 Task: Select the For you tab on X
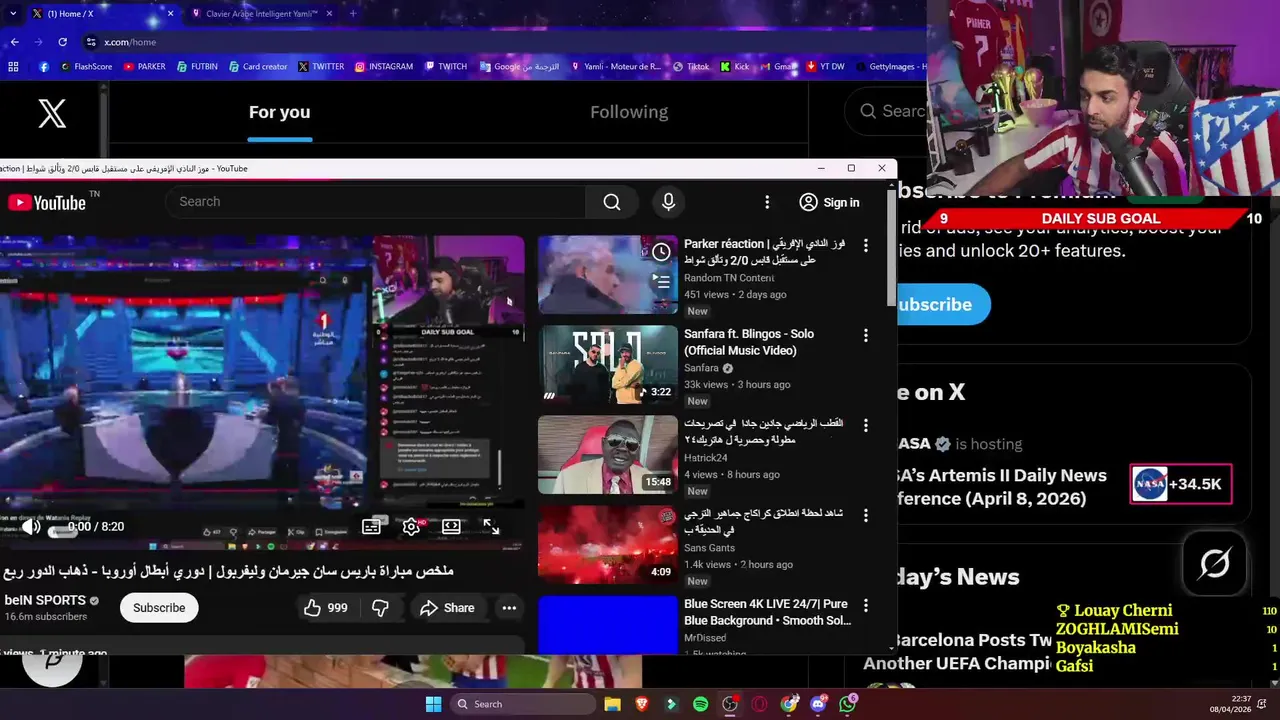coord(279,112)
